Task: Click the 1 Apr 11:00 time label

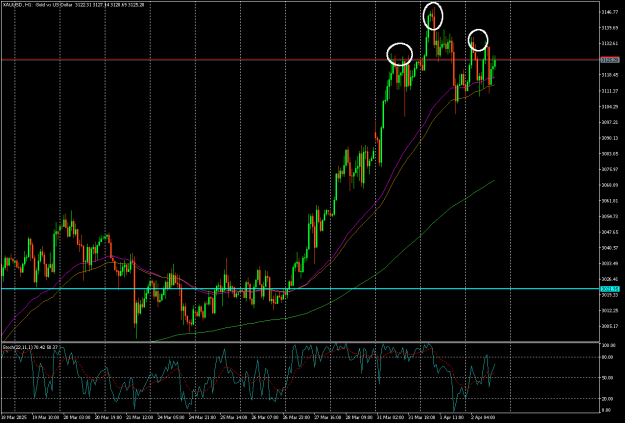Action: click(452, 417)
